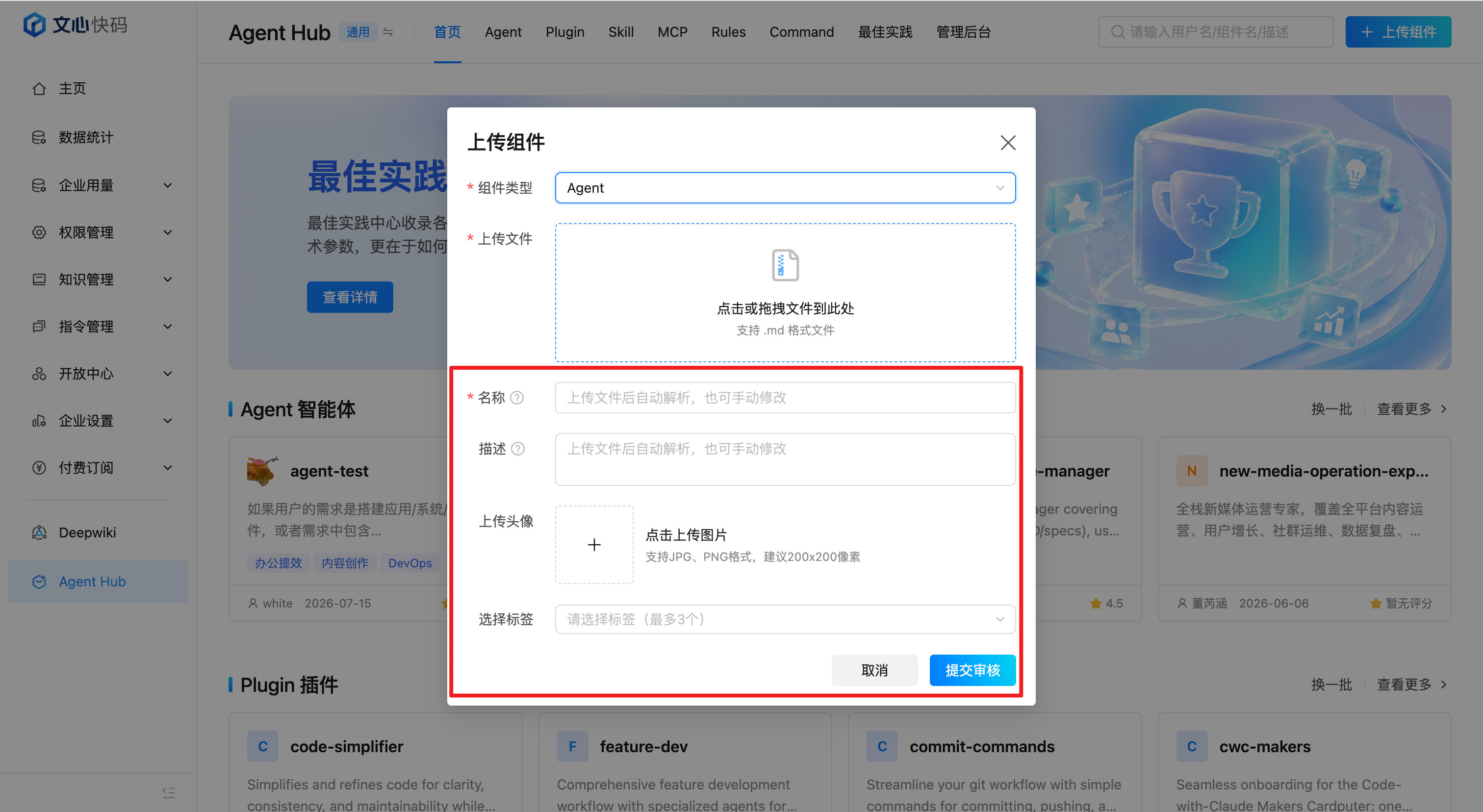This screenshot has width=1483, height=812.
Task: Close the 上传组件 dialog
Action: (x=1007, y=143)
